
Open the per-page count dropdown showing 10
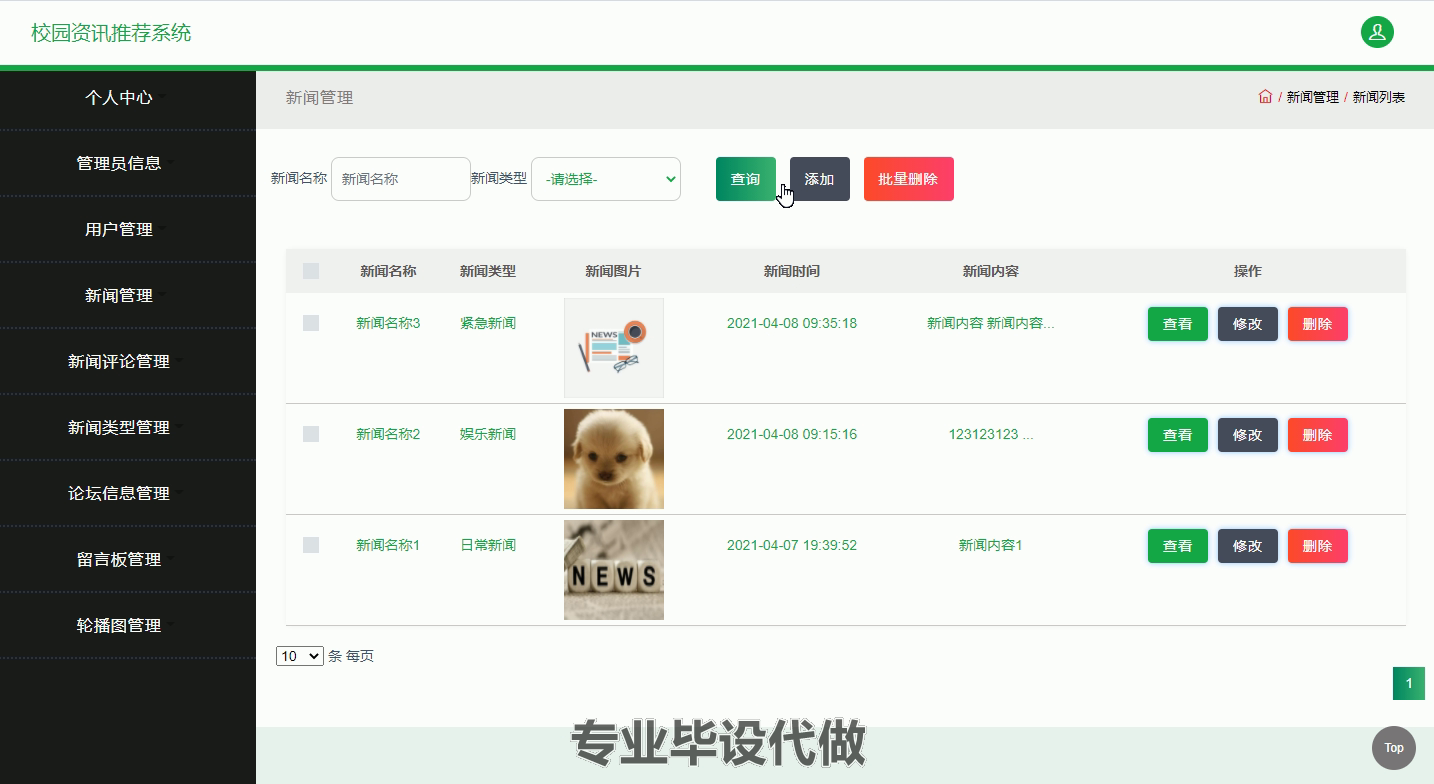click(x=300, y=656)
